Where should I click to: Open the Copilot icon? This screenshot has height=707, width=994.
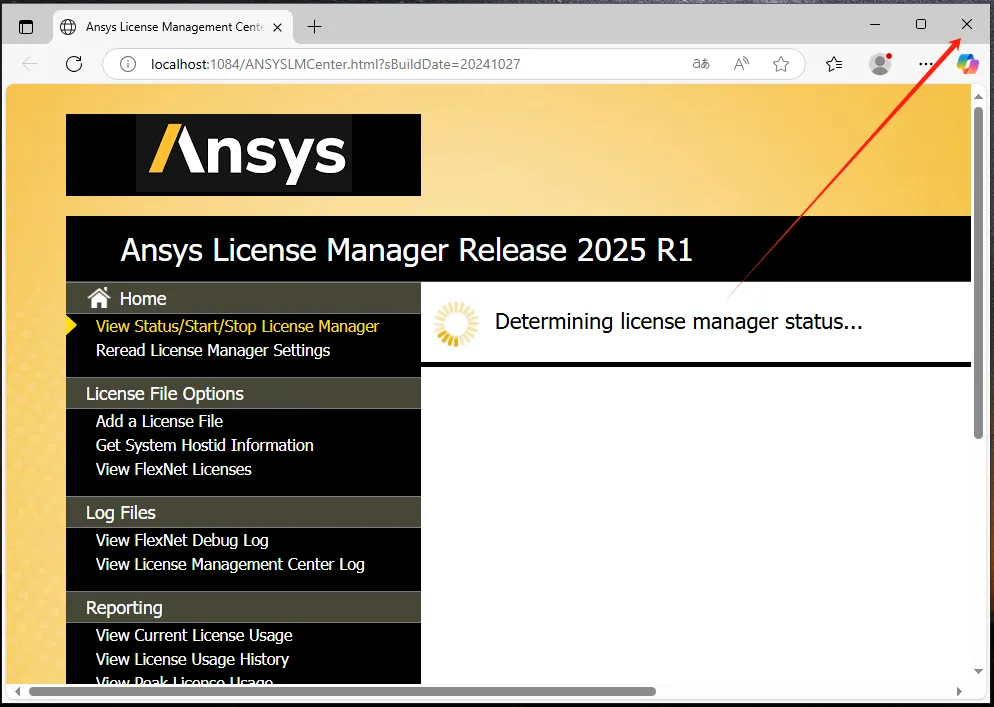pos(968,63)
